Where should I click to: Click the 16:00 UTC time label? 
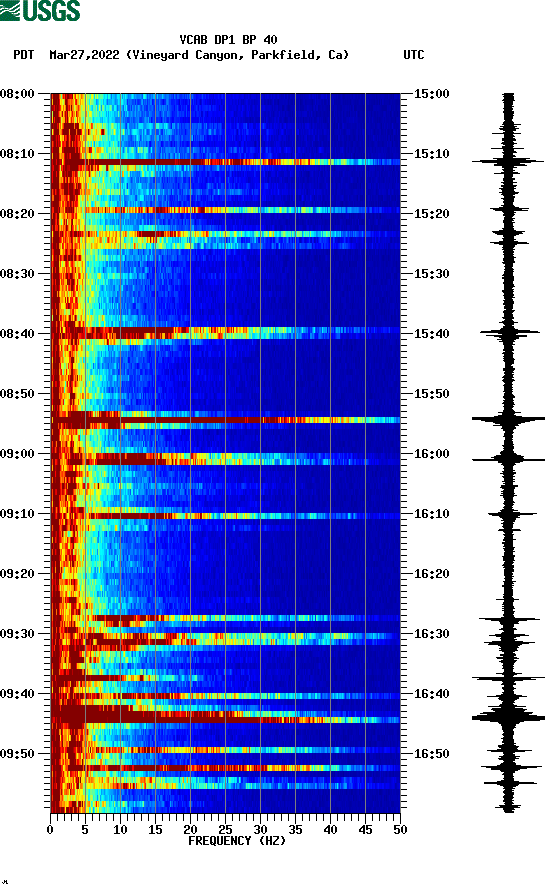pos(431,454)
